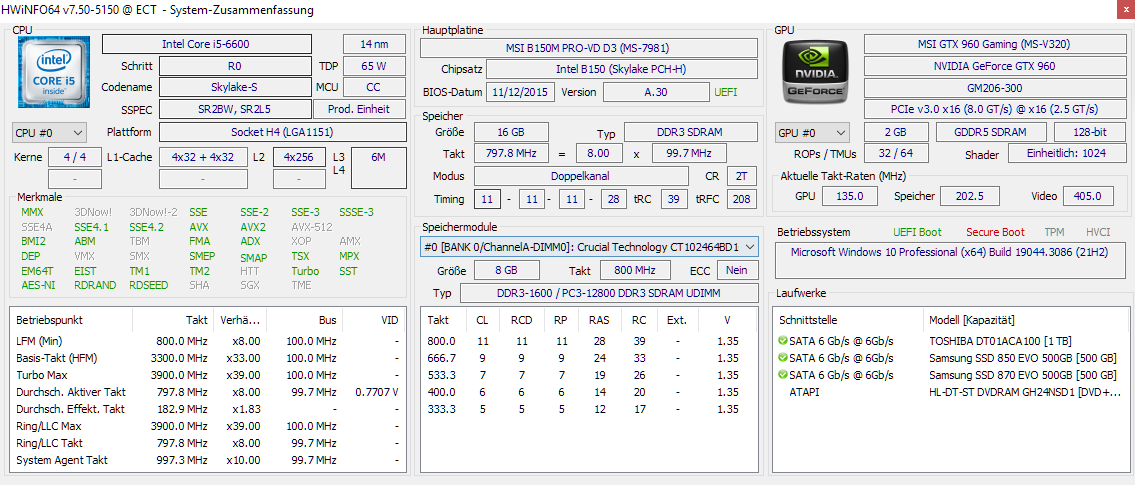
Task: Click the TPM label
Action: pos(1054,232)
